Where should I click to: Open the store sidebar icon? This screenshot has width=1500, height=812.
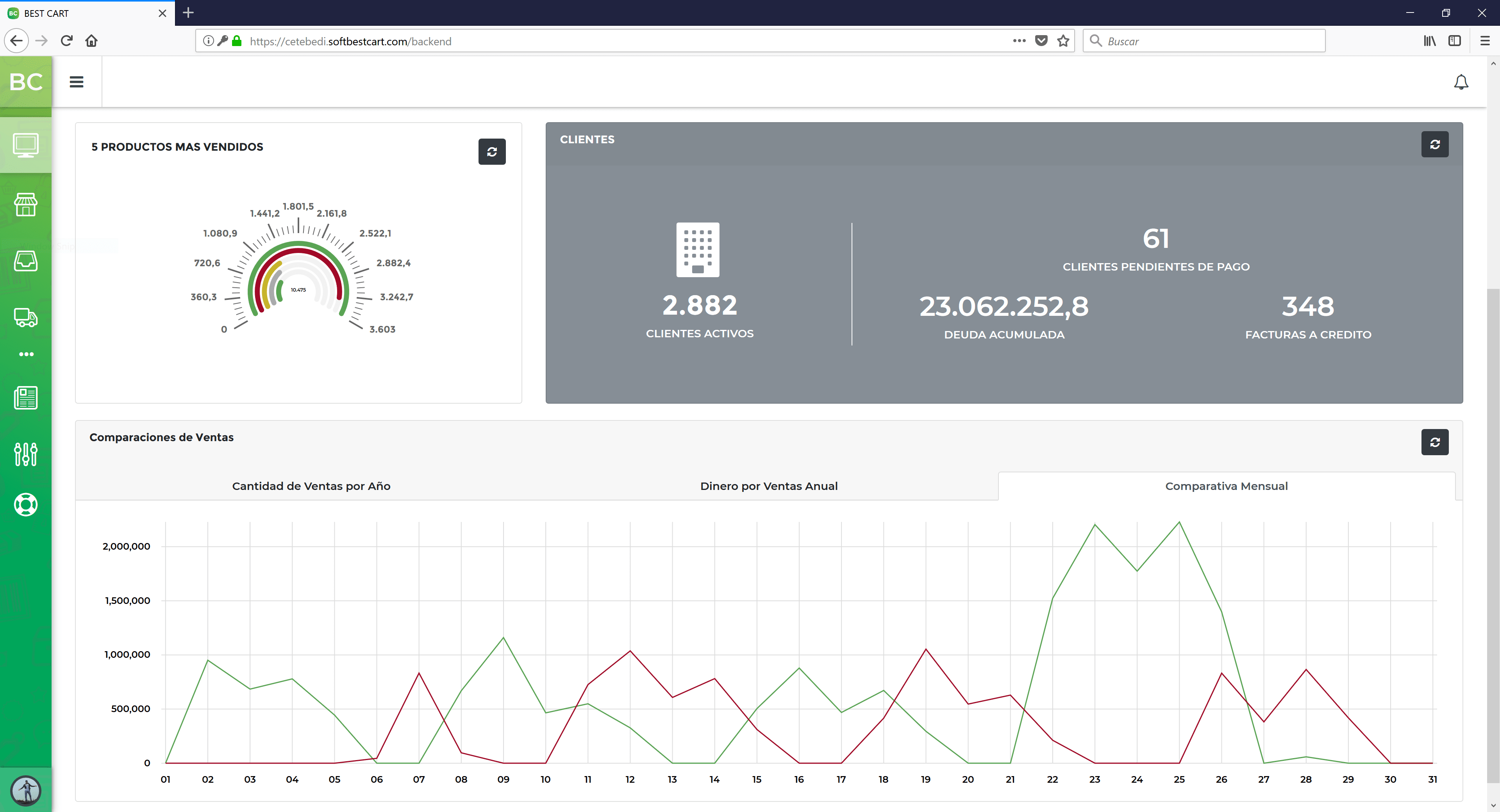26,204
